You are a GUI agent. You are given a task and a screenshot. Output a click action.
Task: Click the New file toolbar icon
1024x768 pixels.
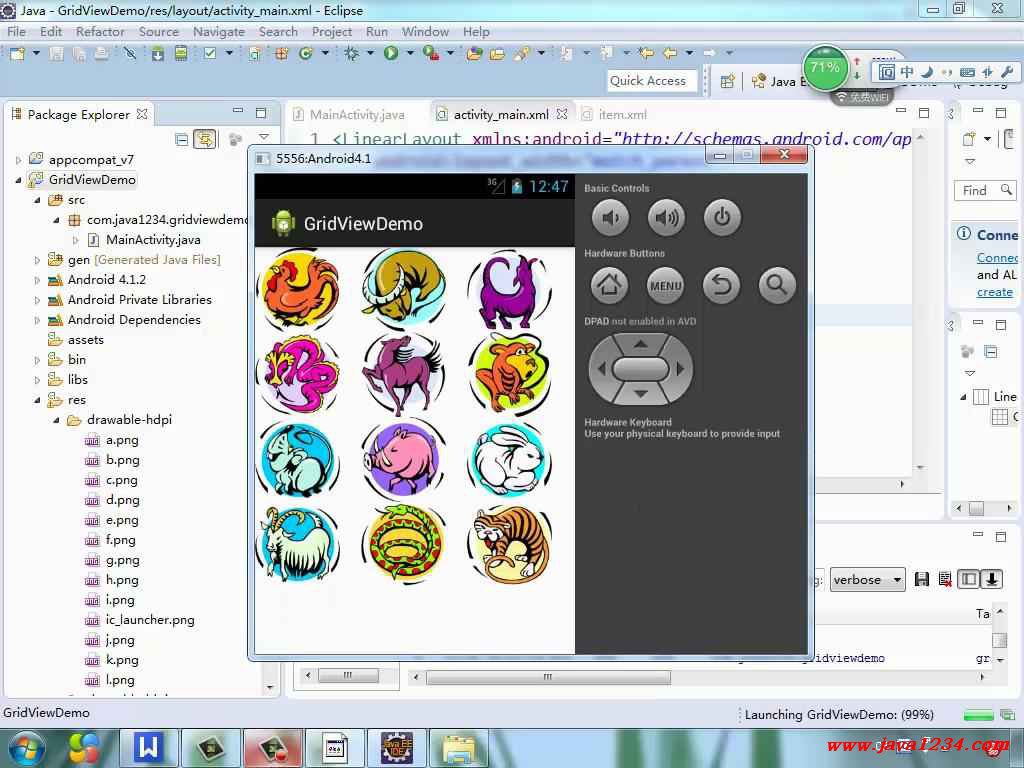coord(18,53)
